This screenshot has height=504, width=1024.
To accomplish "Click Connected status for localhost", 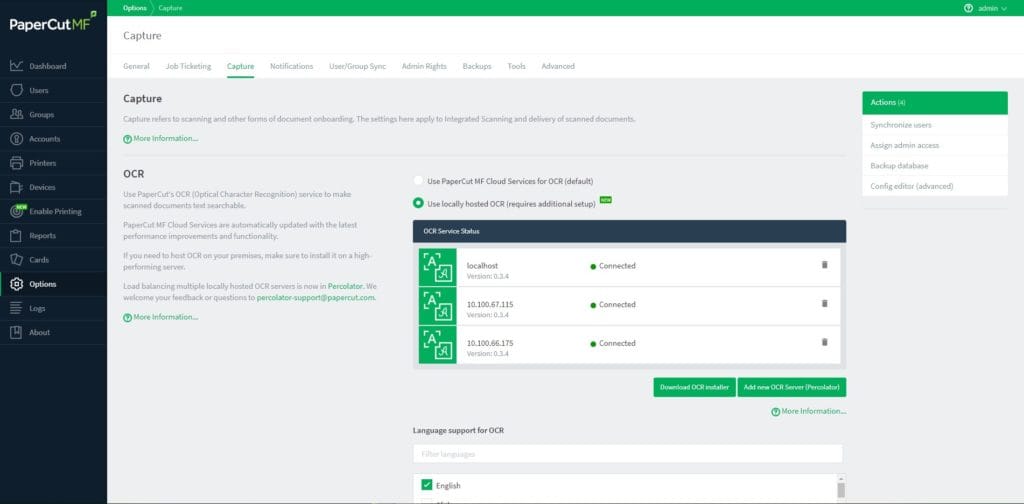I will [613, 266].
